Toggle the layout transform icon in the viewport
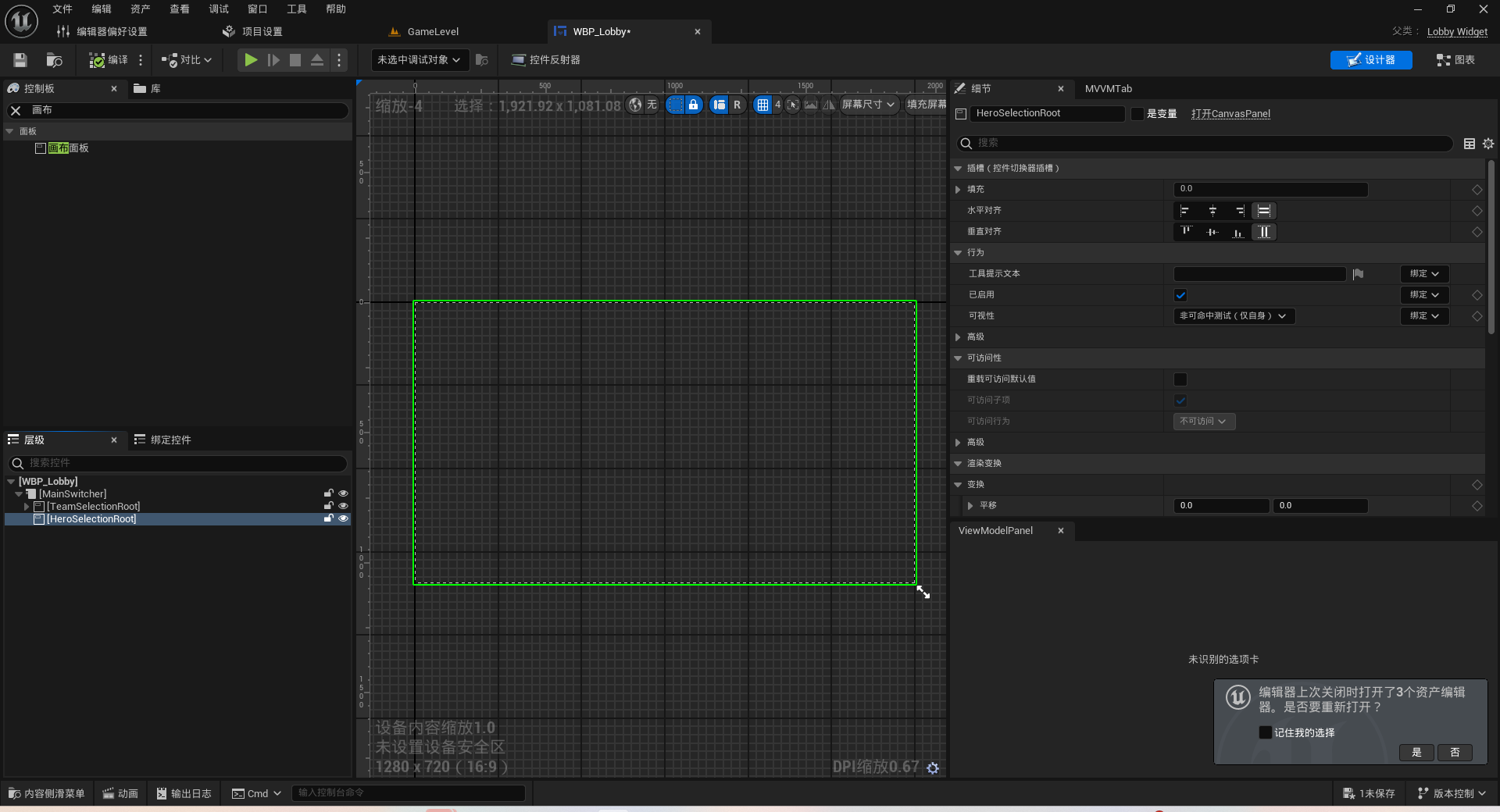Image resolution: width=1500 pixels, height=812 pixels. coord(720,105)
